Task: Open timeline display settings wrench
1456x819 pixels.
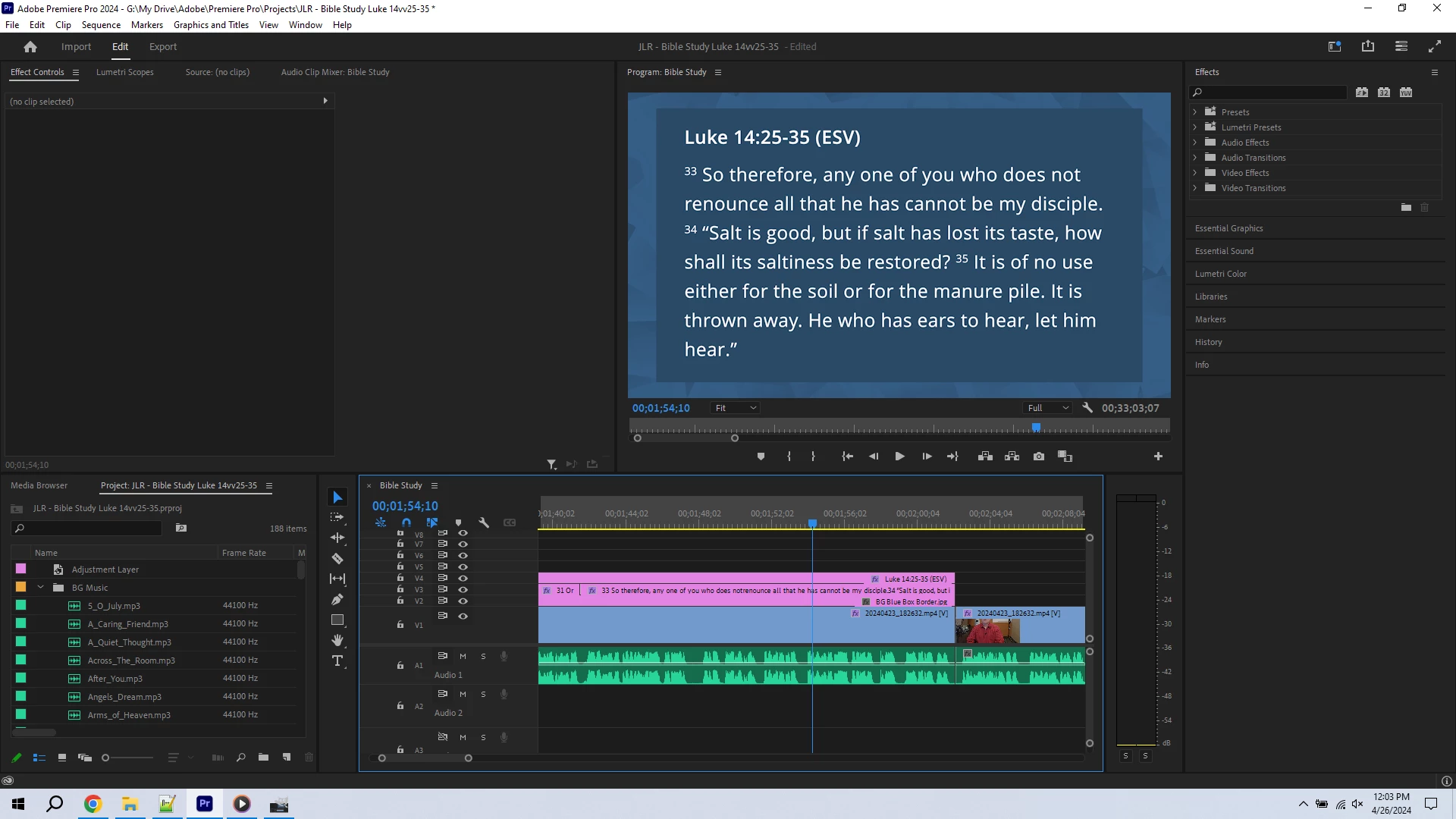Action: tap(484, 522)
